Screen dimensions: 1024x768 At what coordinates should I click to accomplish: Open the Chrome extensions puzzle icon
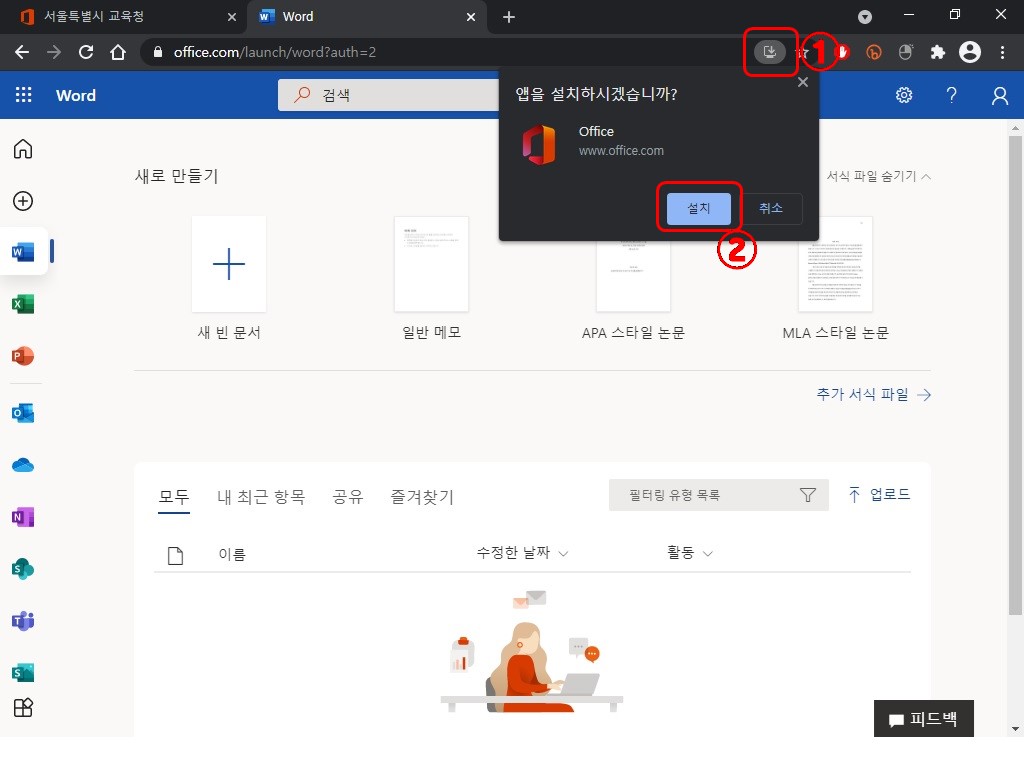[938, 52]
